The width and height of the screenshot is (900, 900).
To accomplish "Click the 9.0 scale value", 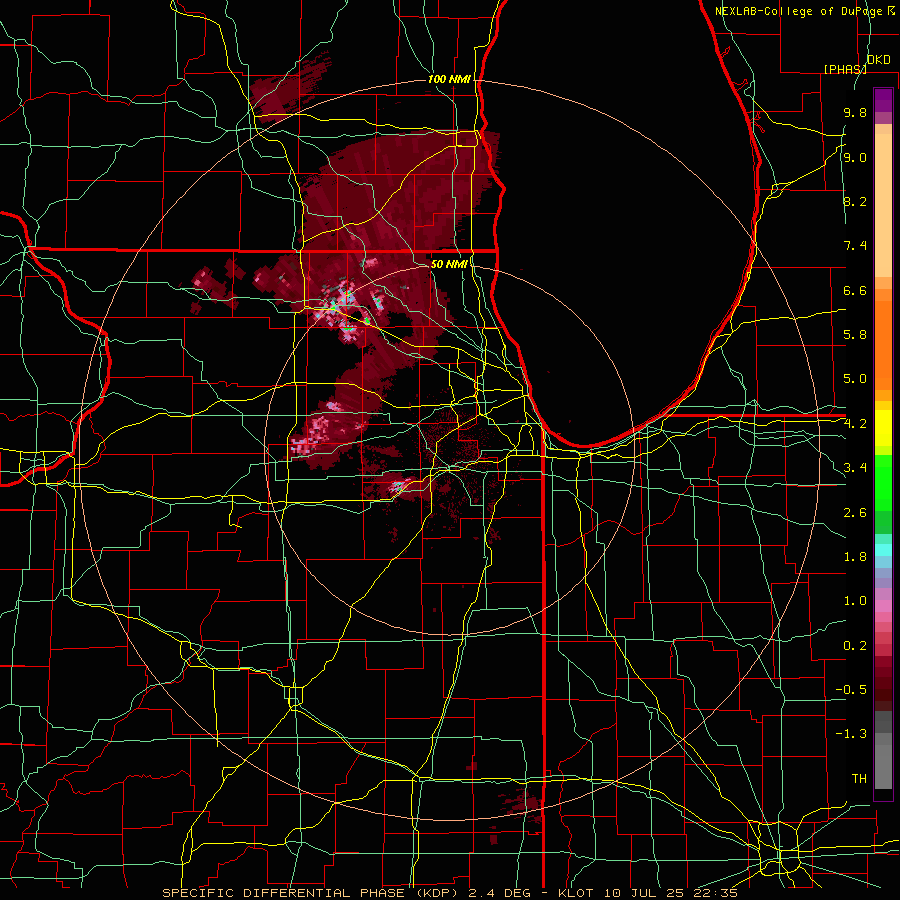I will (855, 157).
